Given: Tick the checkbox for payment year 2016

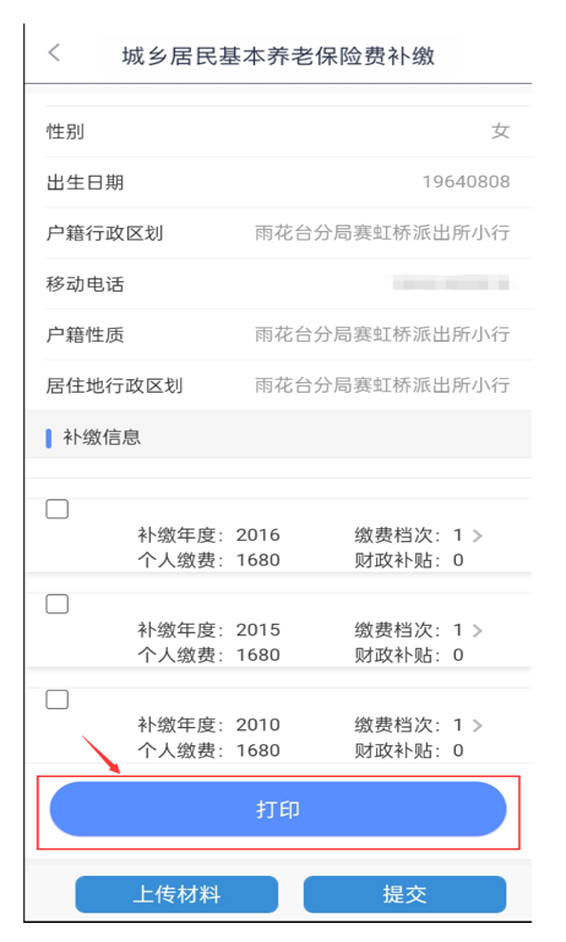Looking at the screenshot, I should [57, 509].
